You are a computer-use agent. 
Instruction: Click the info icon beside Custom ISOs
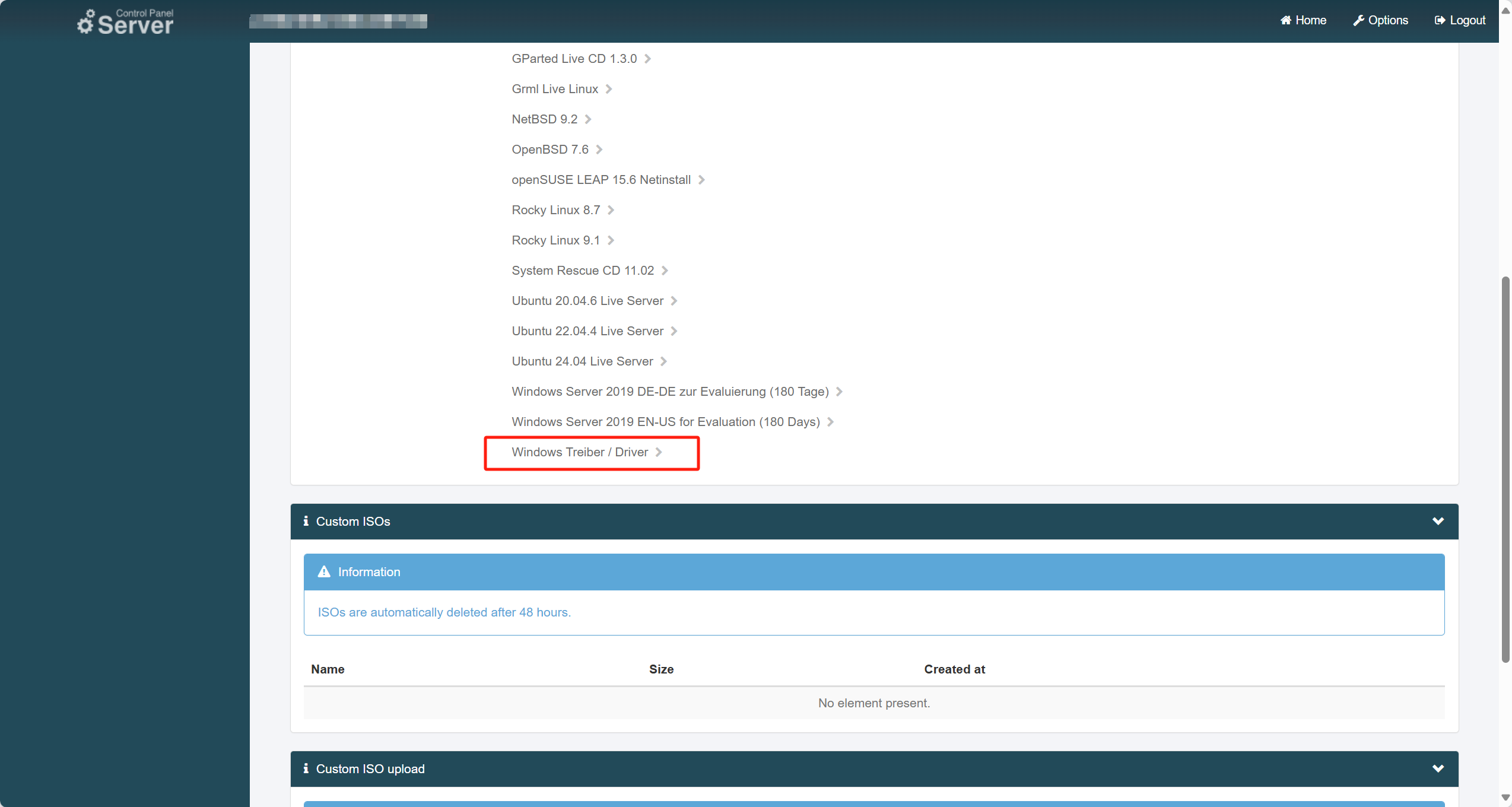[306, 521]
